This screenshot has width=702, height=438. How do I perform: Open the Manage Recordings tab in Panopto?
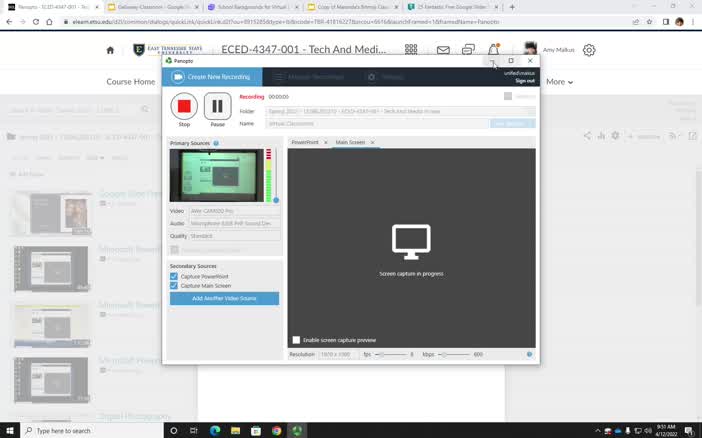coord(309,77)
